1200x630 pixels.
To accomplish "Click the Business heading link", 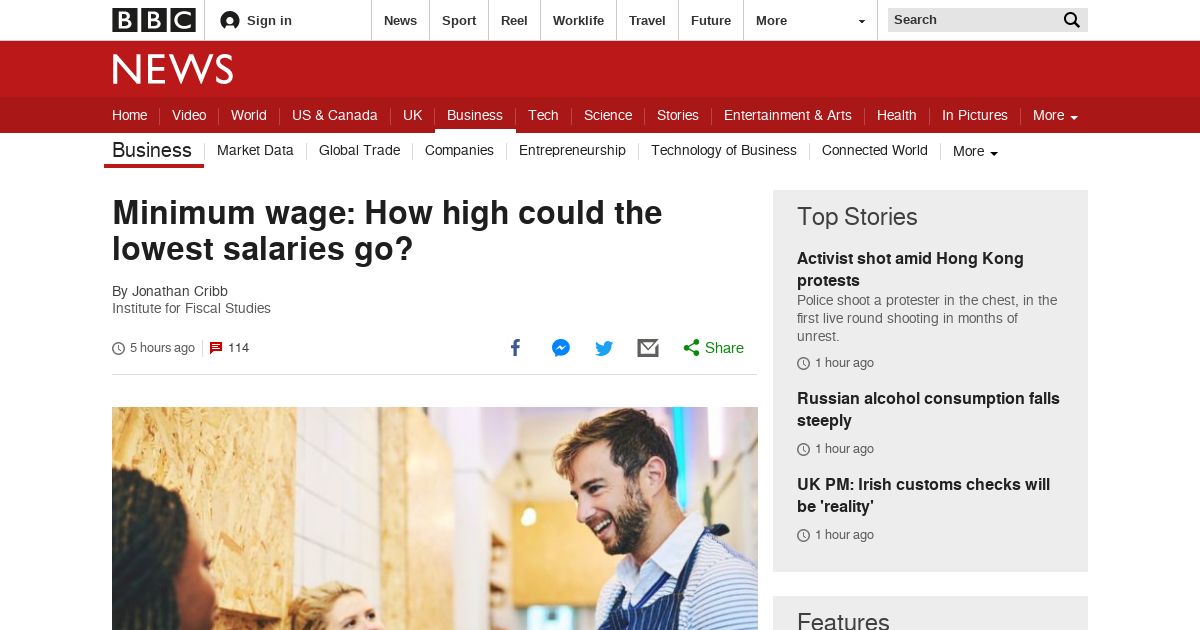I will [x=152, y=150].
